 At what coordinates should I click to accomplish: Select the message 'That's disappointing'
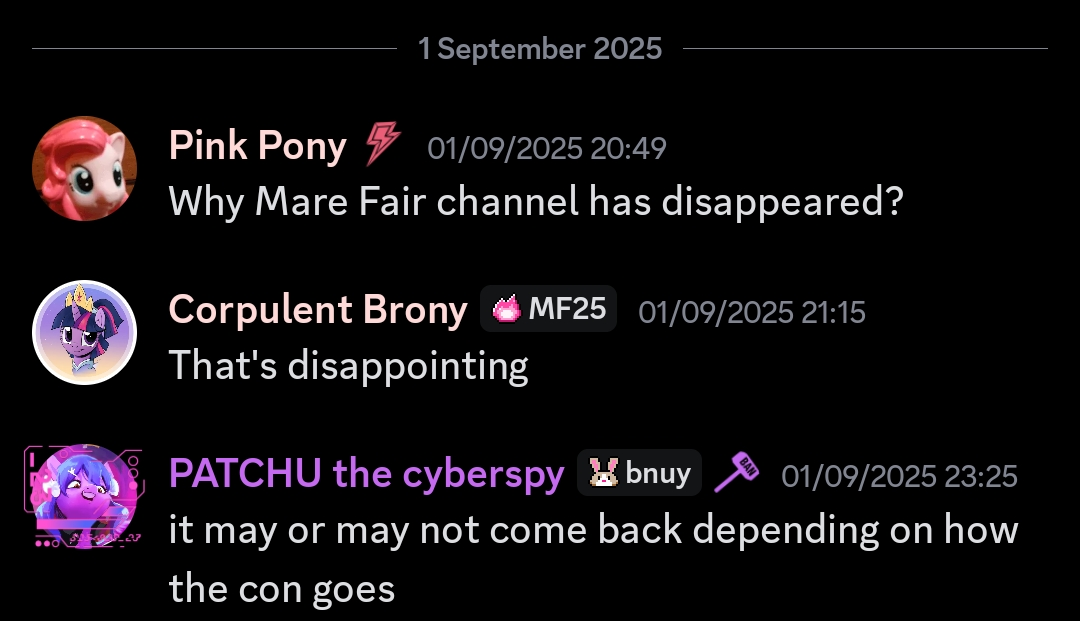click(349, 366)
